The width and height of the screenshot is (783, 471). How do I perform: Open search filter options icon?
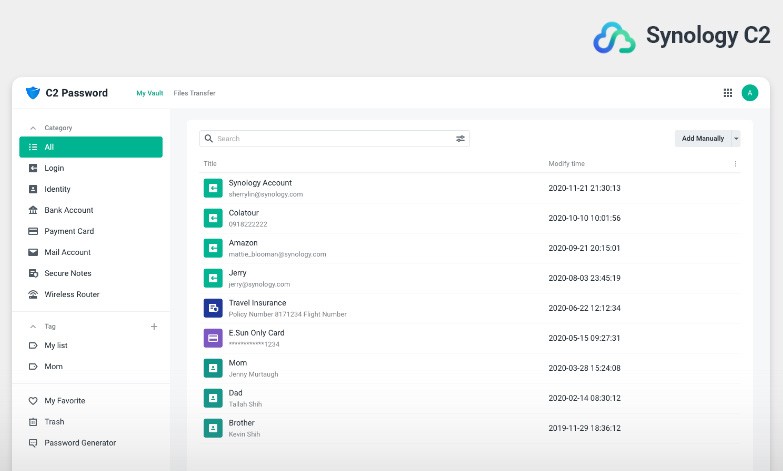pyautogui.click(x=460, y=138)
